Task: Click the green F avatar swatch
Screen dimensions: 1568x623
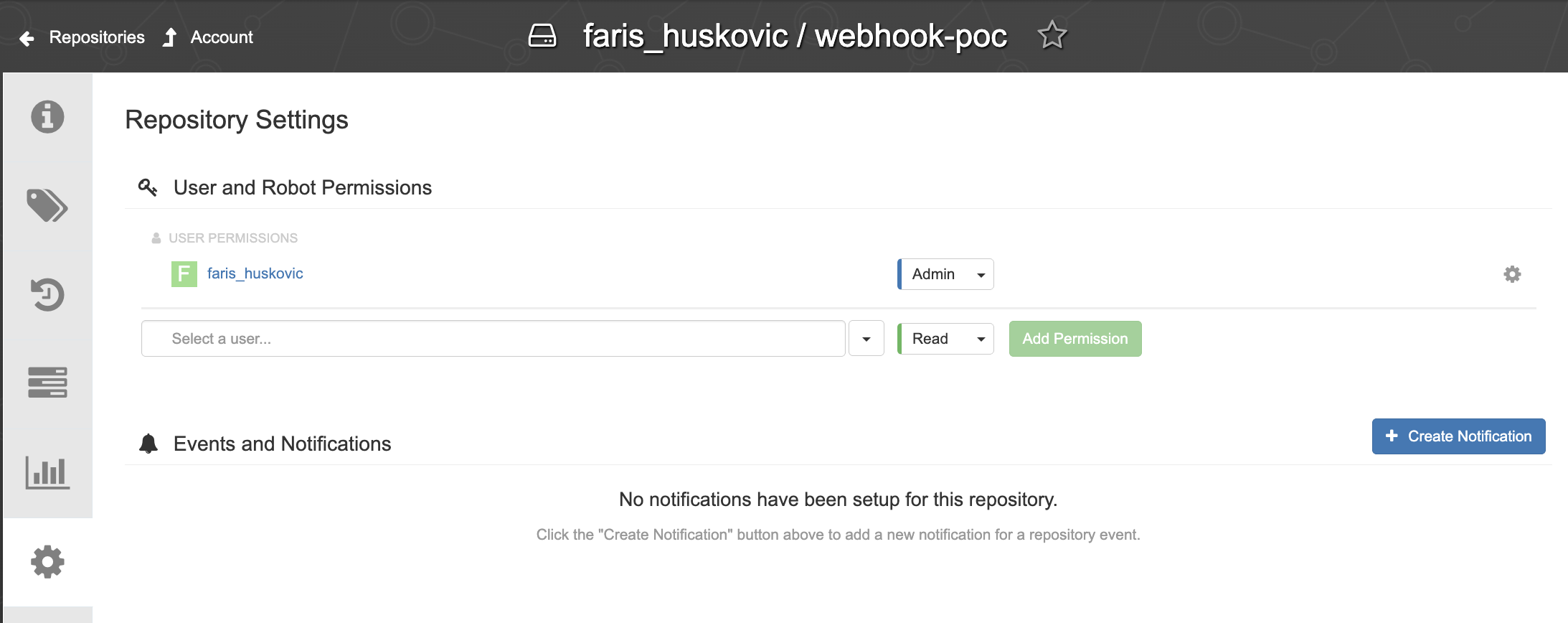Action: 184,273
